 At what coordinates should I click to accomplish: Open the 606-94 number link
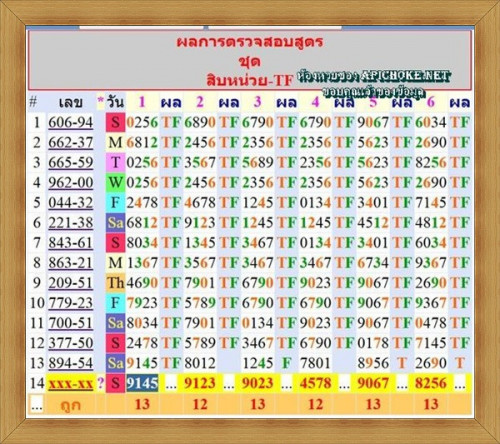[71, 123]
